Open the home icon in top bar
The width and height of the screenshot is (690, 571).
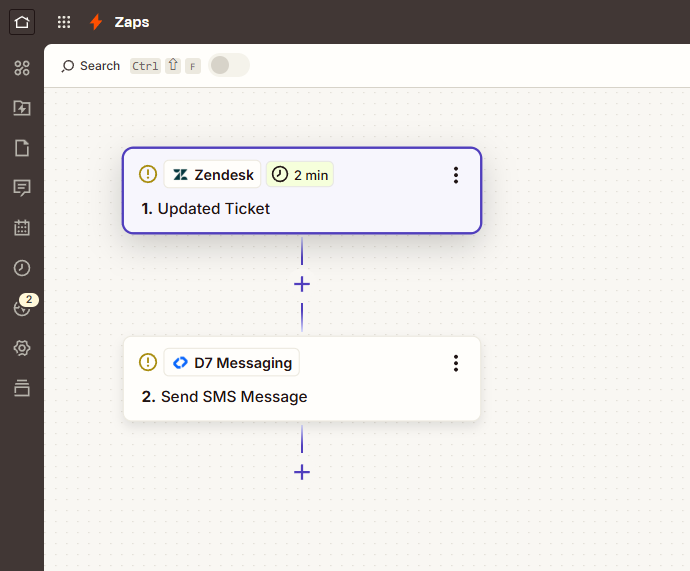pyautogui.click(x=22, y=22)
